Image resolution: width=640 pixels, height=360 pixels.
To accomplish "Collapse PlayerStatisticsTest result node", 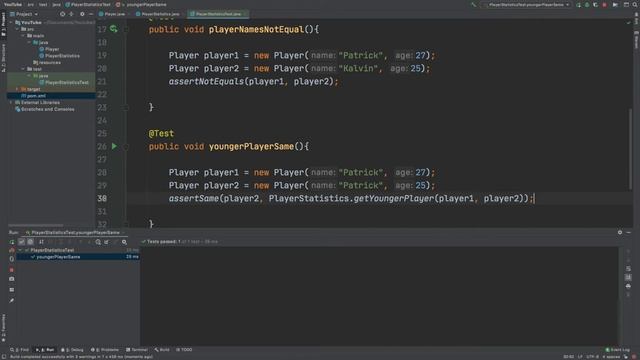I will tap(20, 250).
